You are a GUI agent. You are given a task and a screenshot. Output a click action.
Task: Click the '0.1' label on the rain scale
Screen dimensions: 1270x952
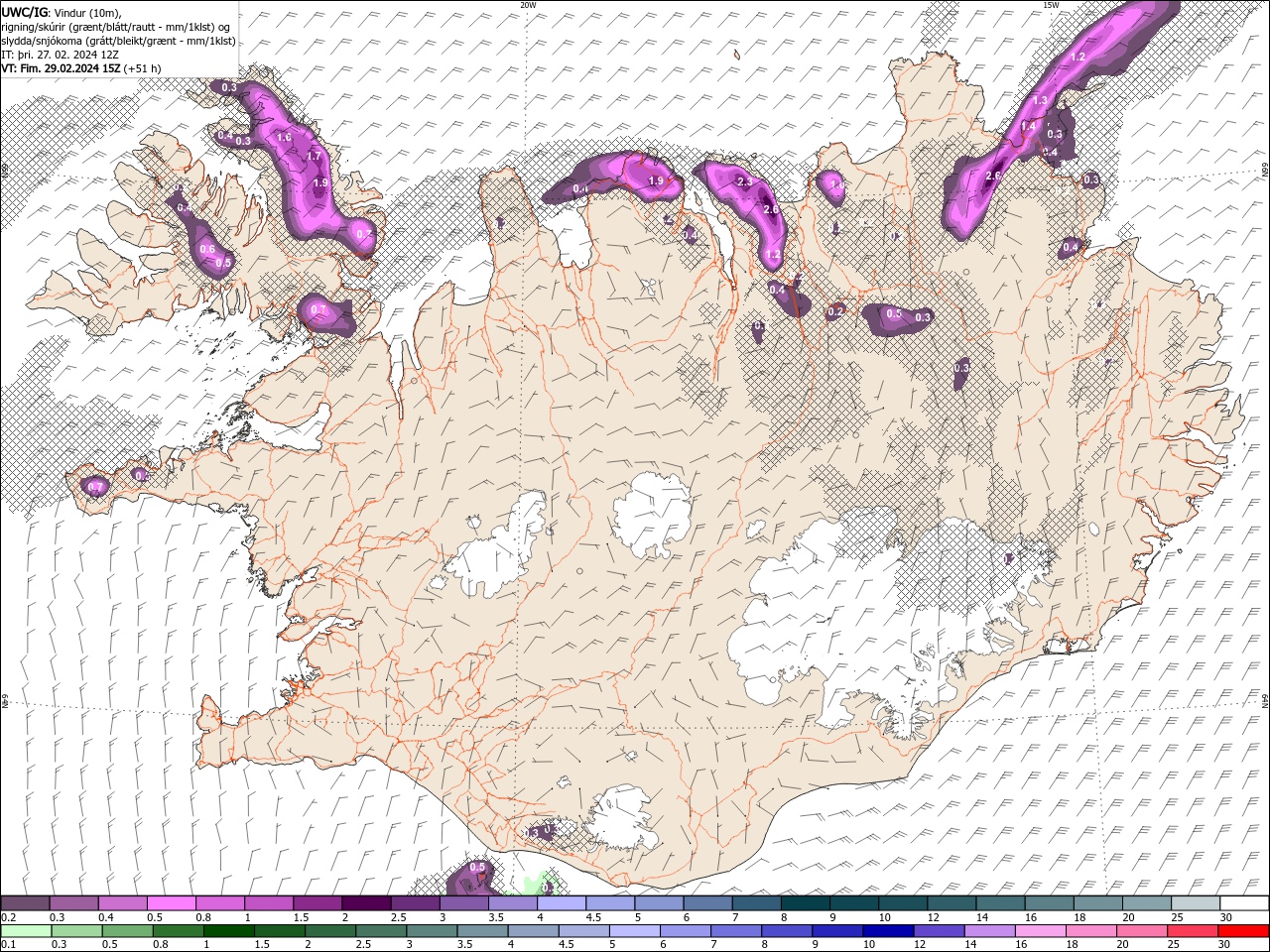point(8,945)
